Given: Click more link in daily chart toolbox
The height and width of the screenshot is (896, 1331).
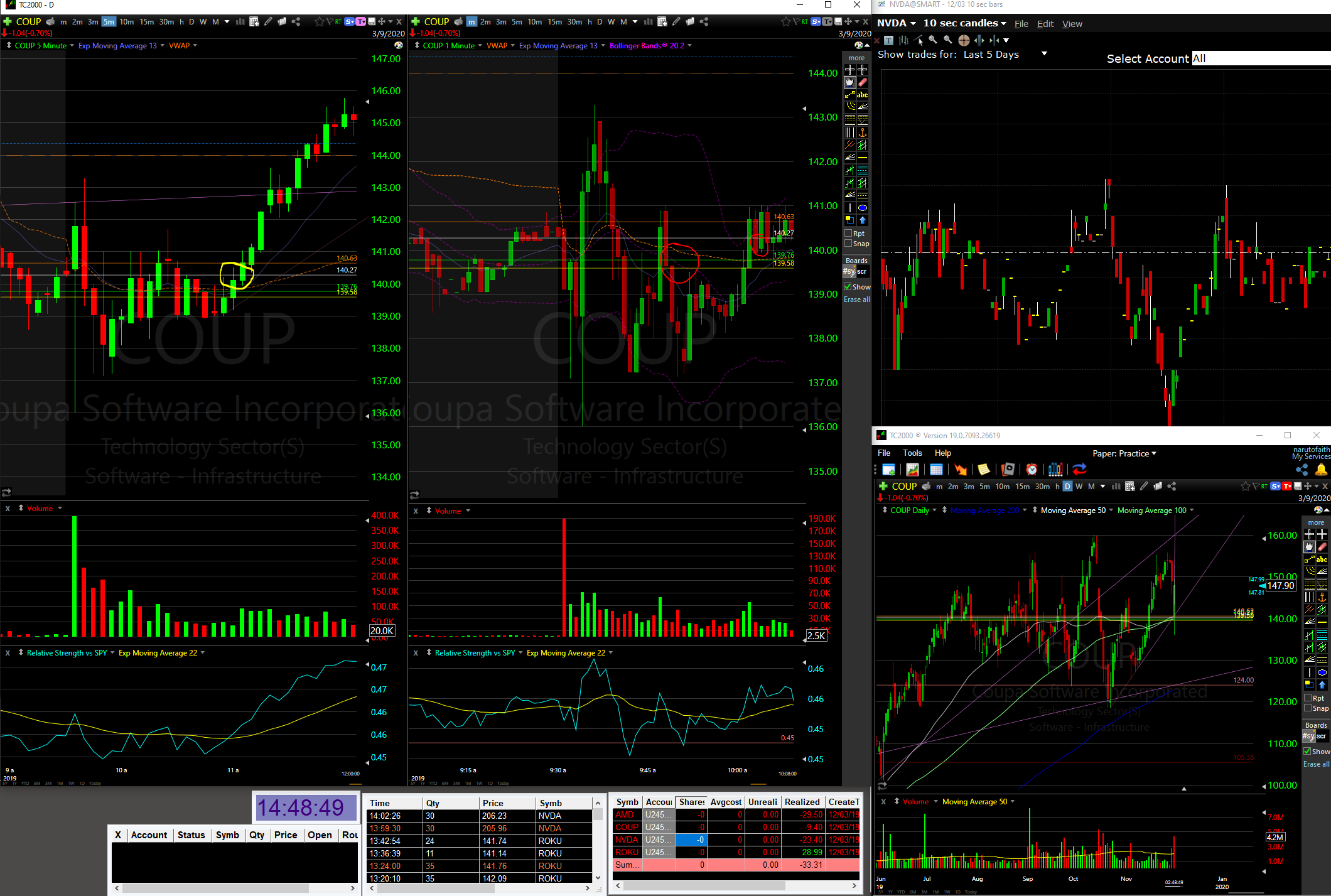Looking at the screenshot, I should click(1316, 522).
